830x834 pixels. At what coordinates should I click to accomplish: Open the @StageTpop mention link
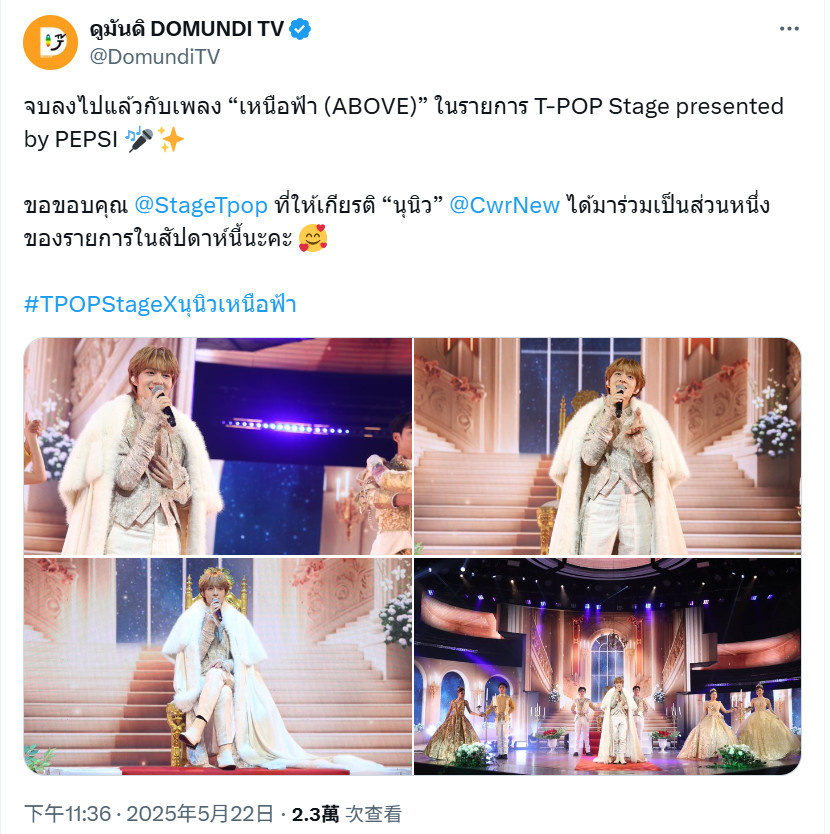[x=201, y=205]
